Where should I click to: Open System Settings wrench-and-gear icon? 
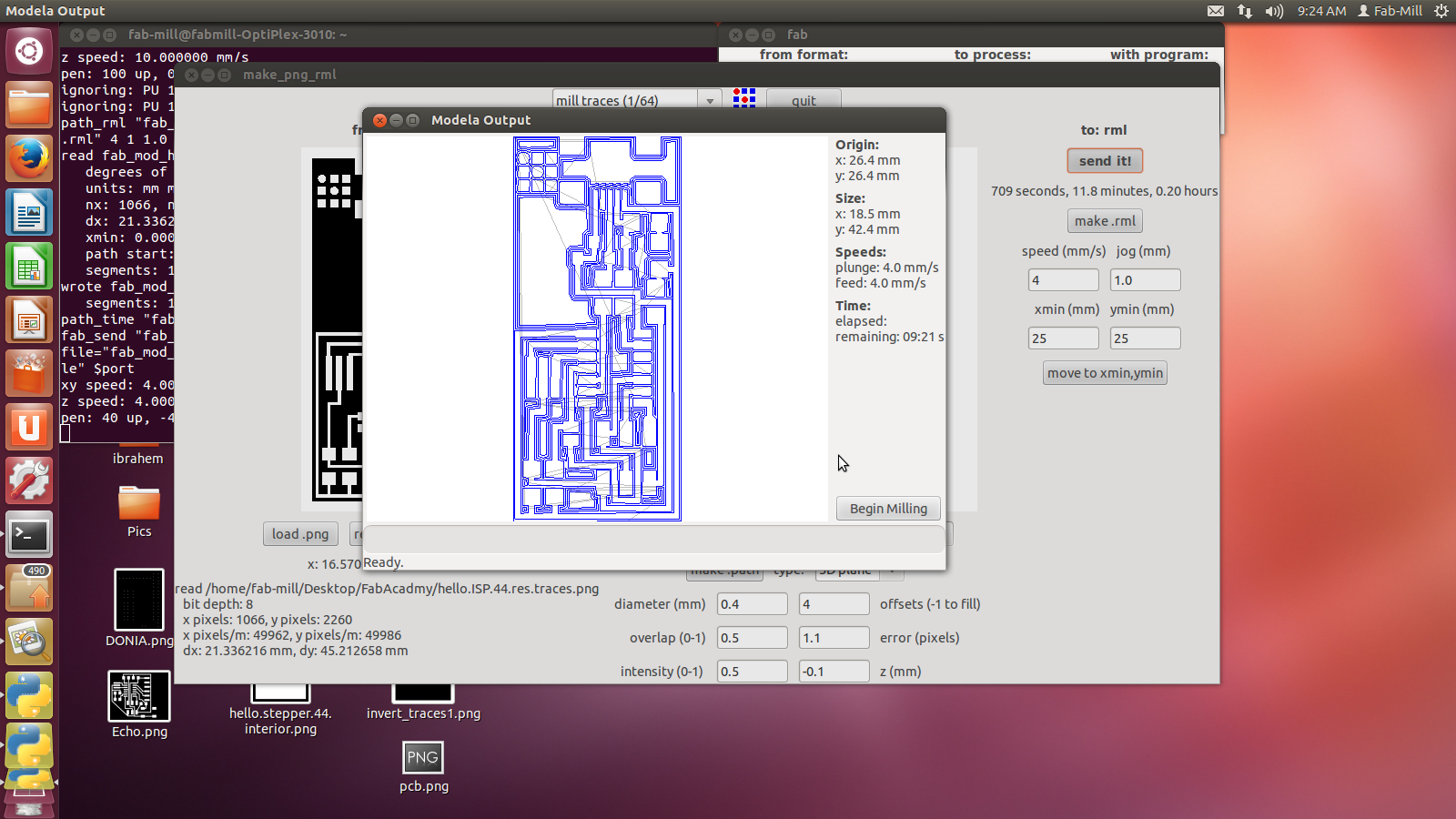29,480
